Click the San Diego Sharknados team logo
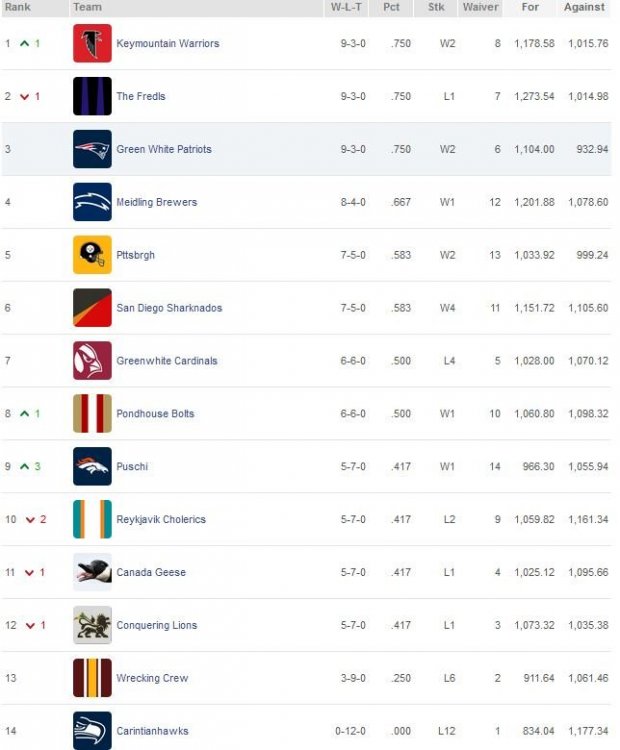 tap(92, 308)
